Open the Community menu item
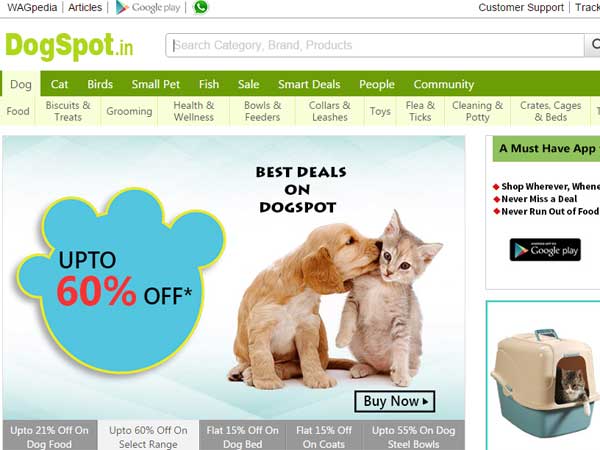Image resolution: width=600 pixels, height=450 pixels. 444,84
